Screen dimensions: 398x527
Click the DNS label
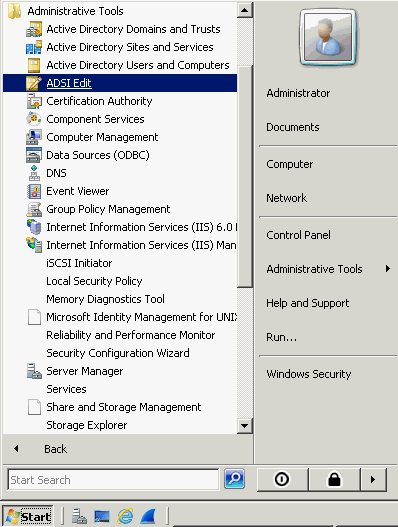(x=56, y=173)
